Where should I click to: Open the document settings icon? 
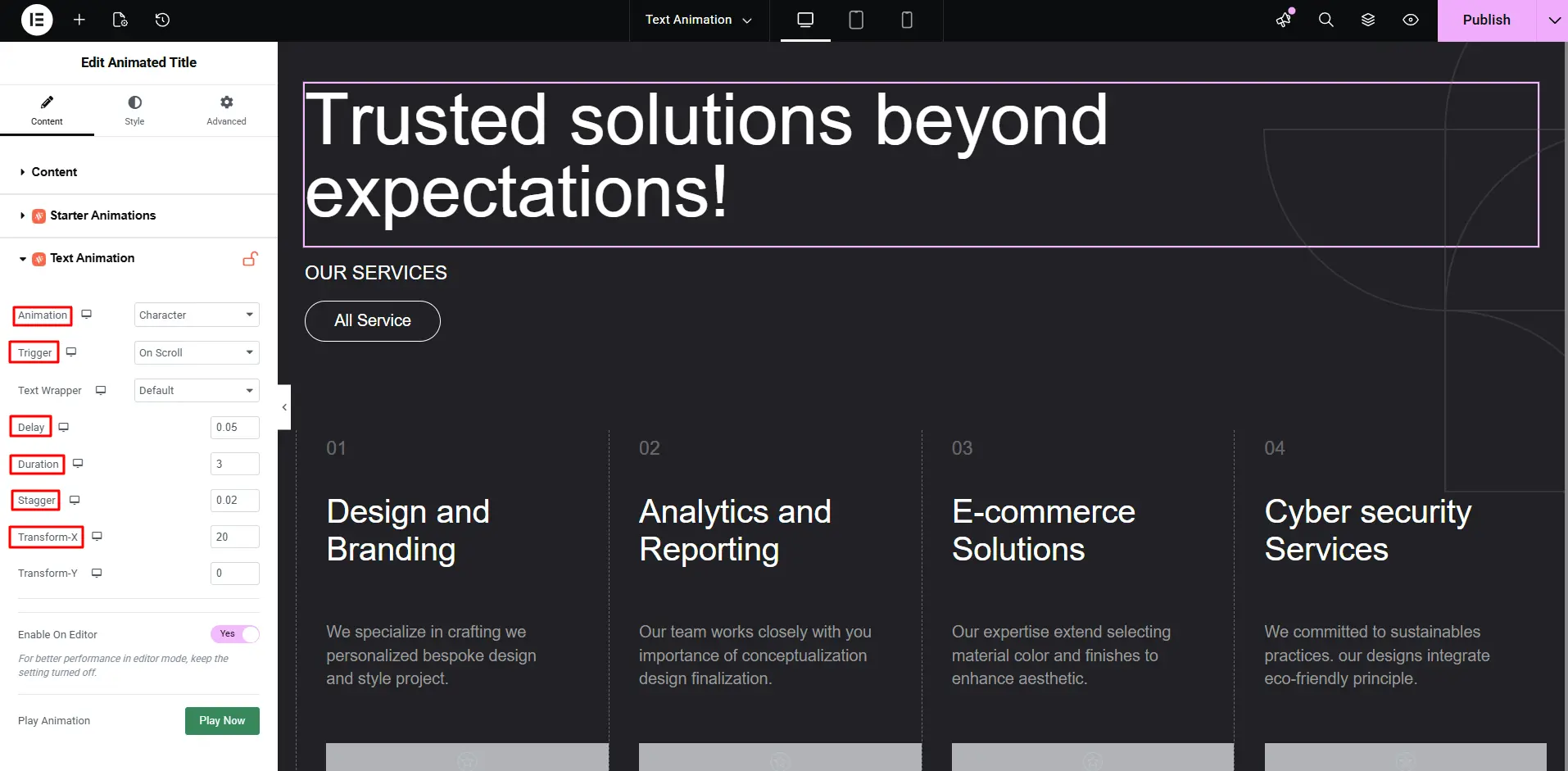click(x=120, y=20)
